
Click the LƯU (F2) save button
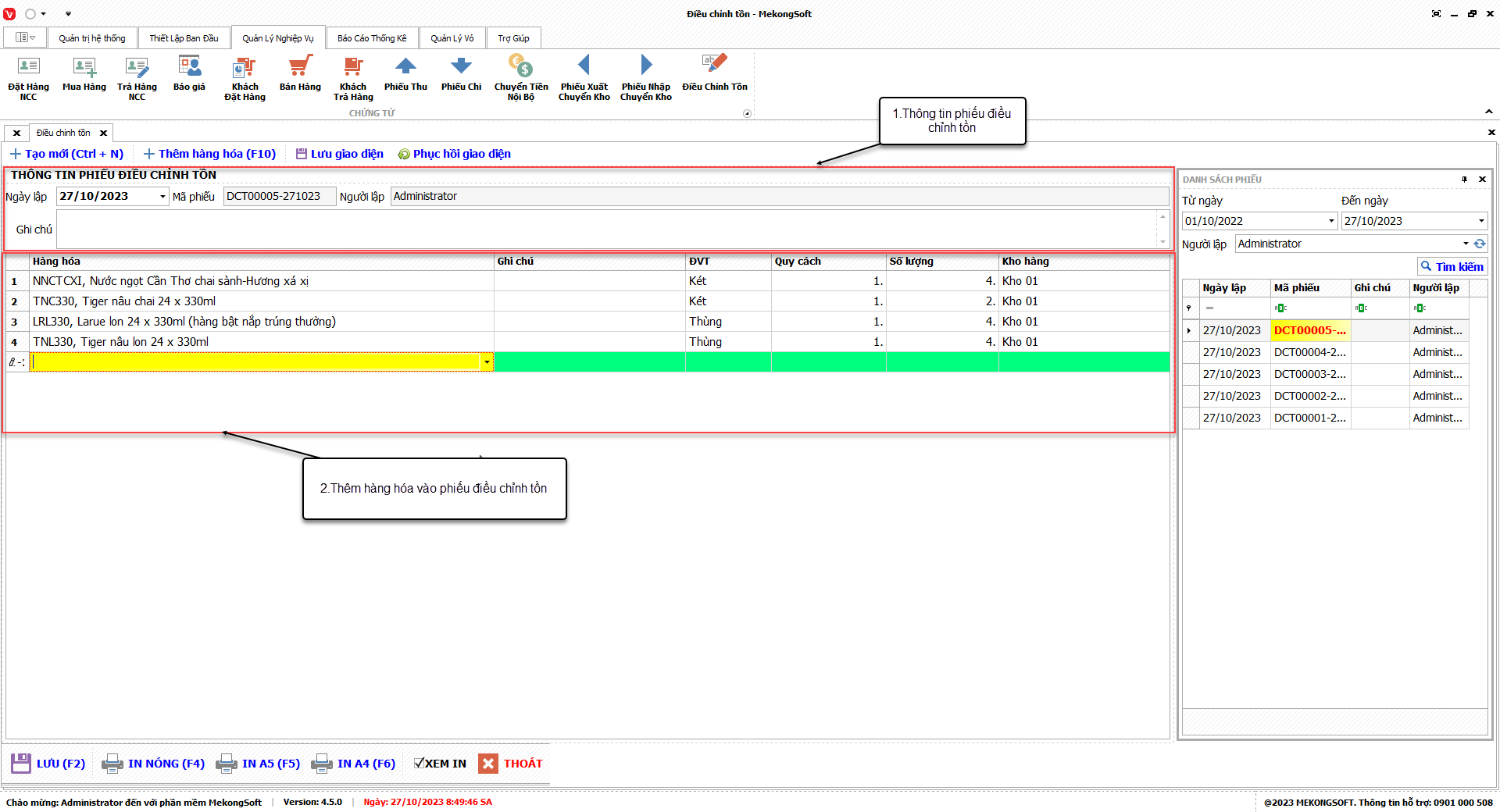pos(48,764)
